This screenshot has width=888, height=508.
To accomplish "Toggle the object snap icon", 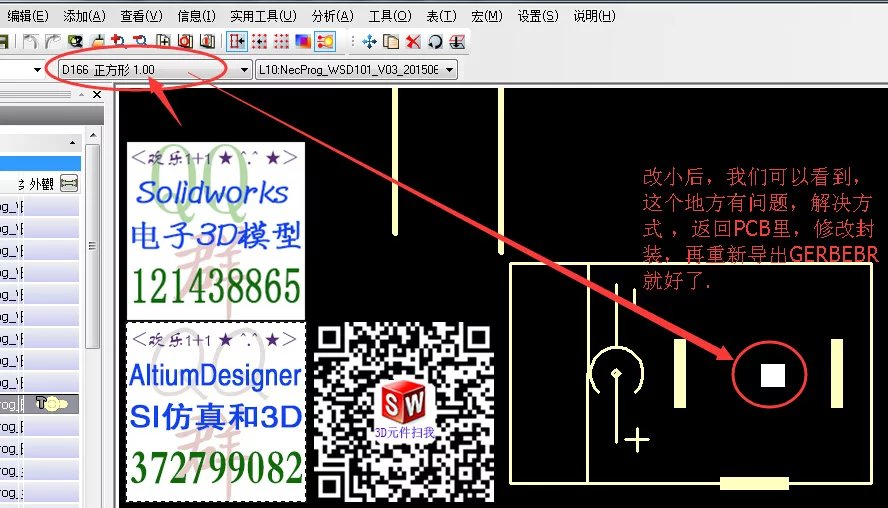I will coord(236,41).
